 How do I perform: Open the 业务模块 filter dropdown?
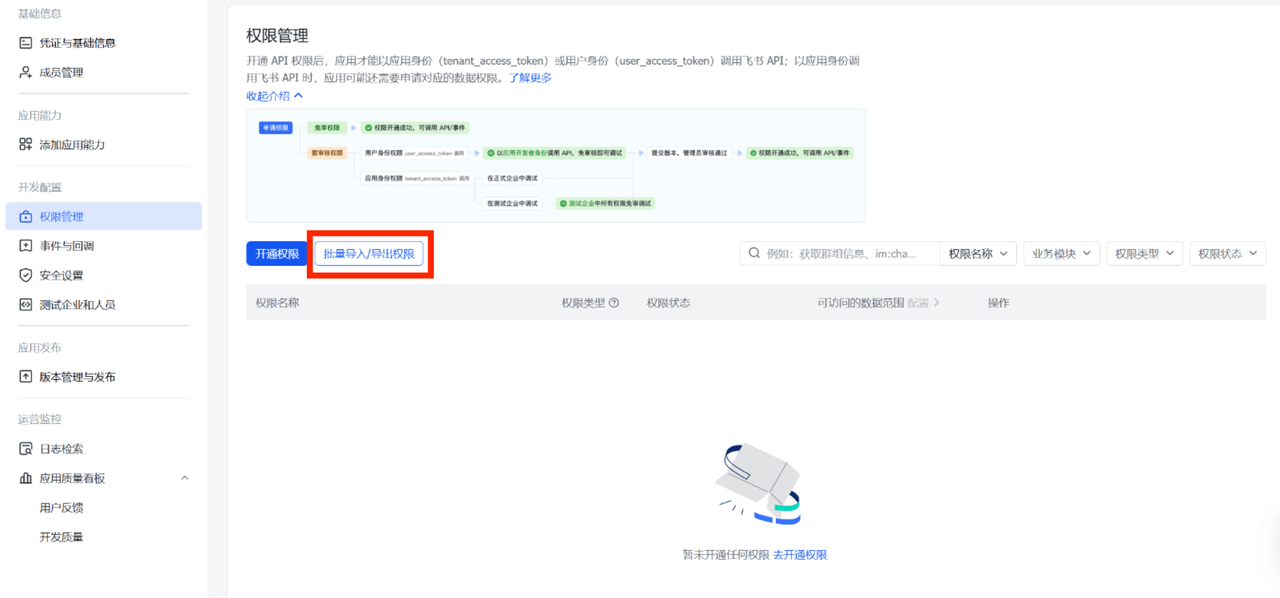click(x=1061, y=254)
